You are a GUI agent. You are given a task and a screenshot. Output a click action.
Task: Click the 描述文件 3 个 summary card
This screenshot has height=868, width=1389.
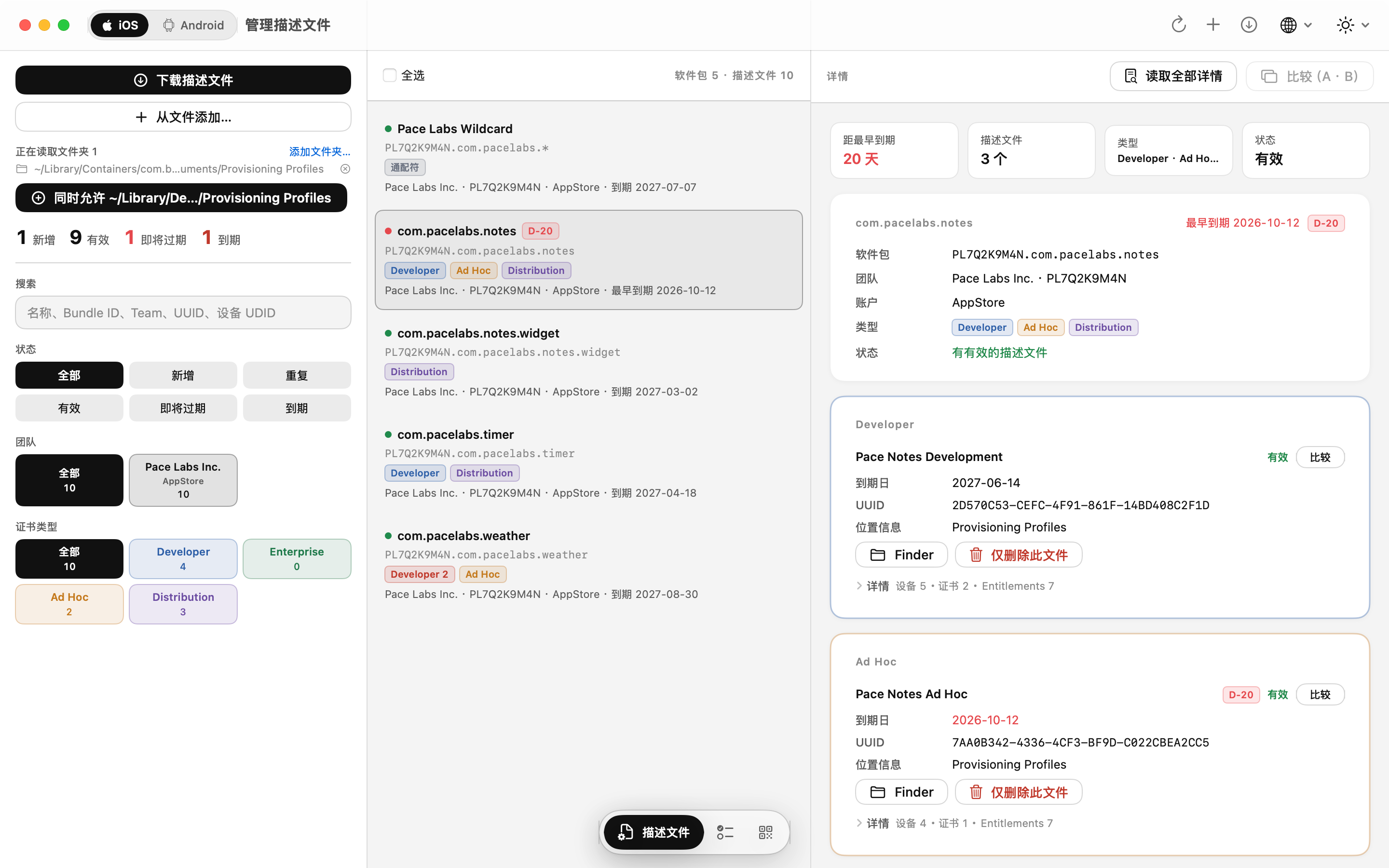[1031, 150]
